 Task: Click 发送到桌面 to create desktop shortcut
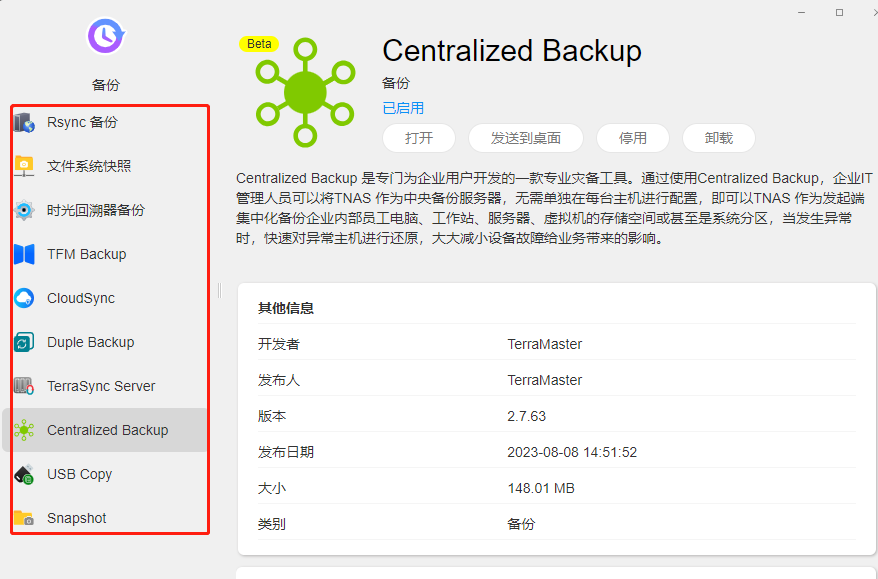coord(526,138)
